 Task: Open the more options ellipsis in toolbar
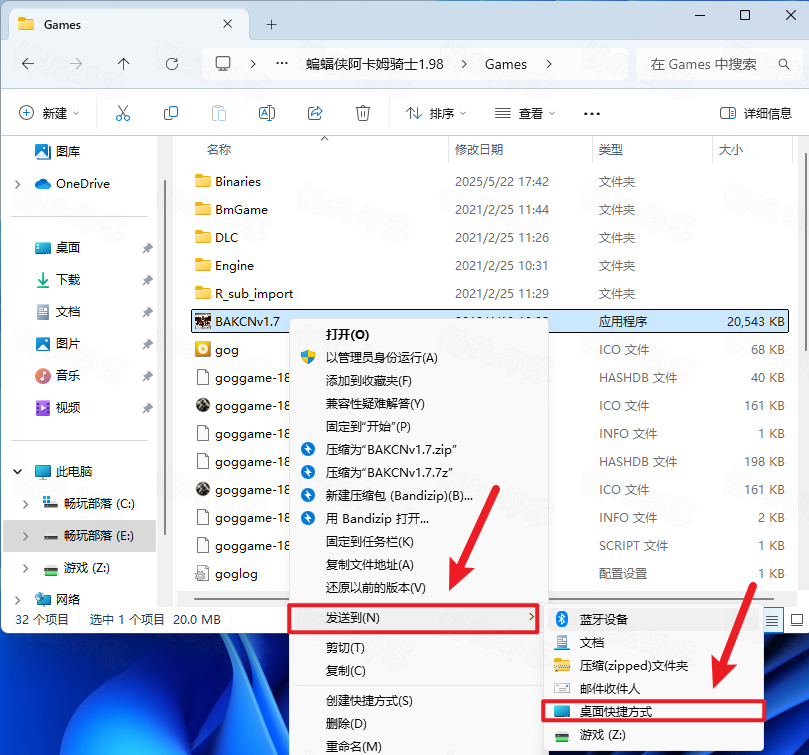[x=592, y=114]
